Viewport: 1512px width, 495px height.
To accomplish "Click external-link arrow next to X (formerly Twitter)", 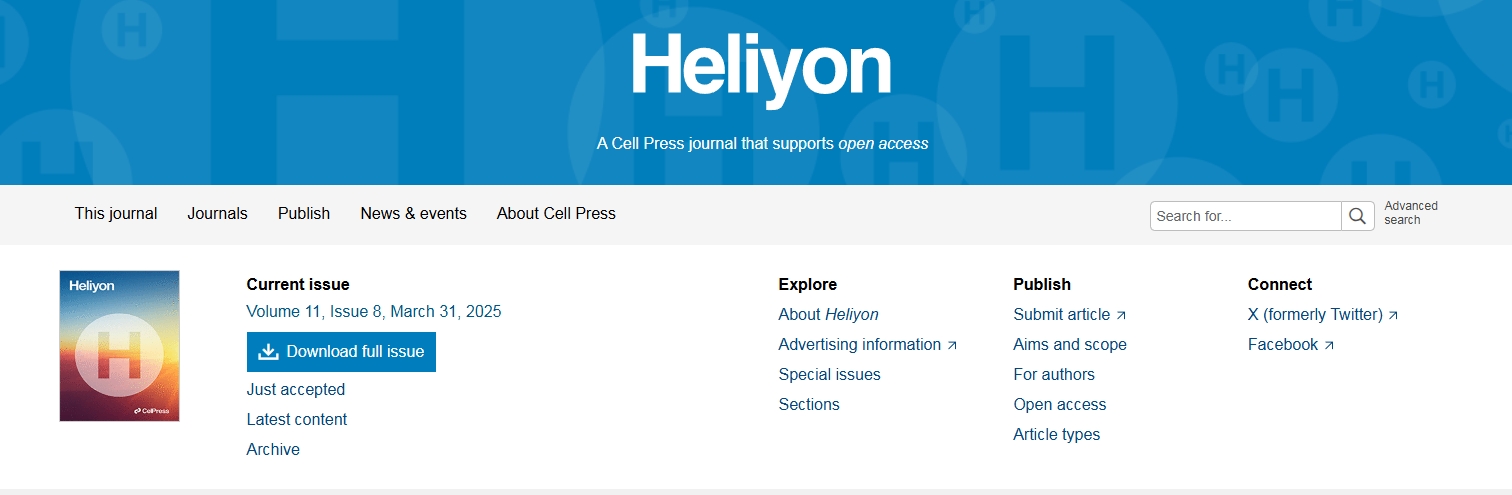I will tap(1393, 315).
